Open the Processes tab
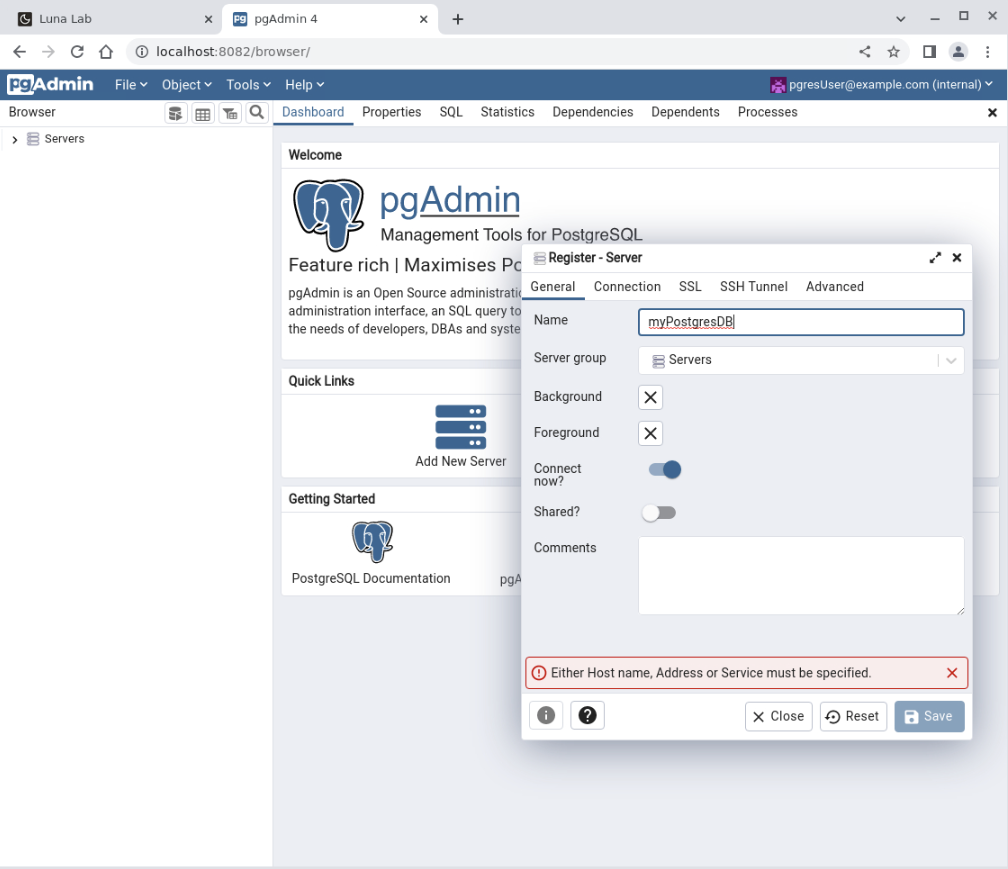The width and height of the screenshot is (1008, 869). point(768,112)
